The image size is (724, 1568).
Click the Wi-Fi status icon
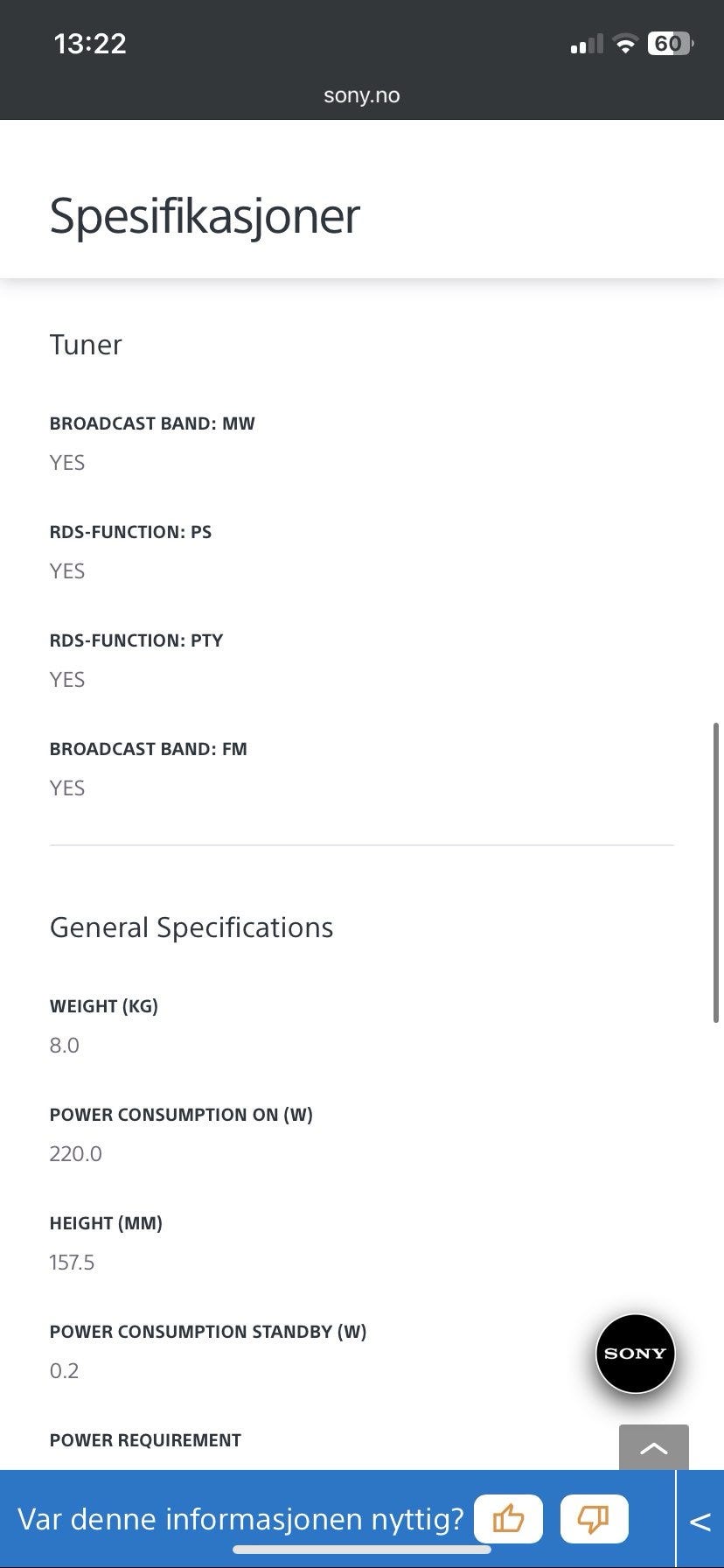tap(625, 44)
